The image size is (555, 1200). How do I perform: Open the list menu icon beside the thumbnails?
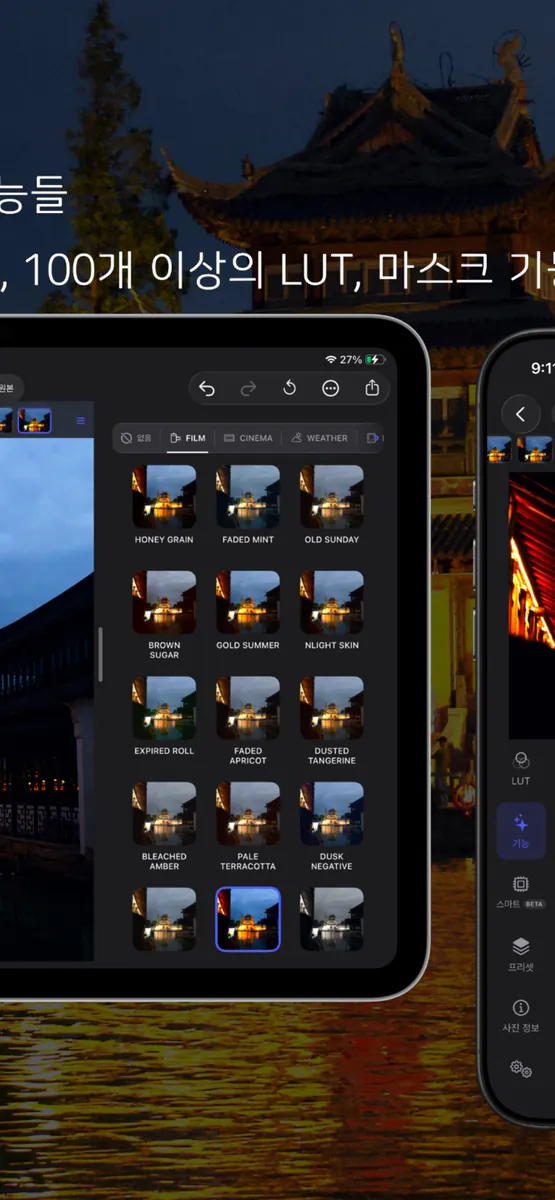tap(81, 421)
